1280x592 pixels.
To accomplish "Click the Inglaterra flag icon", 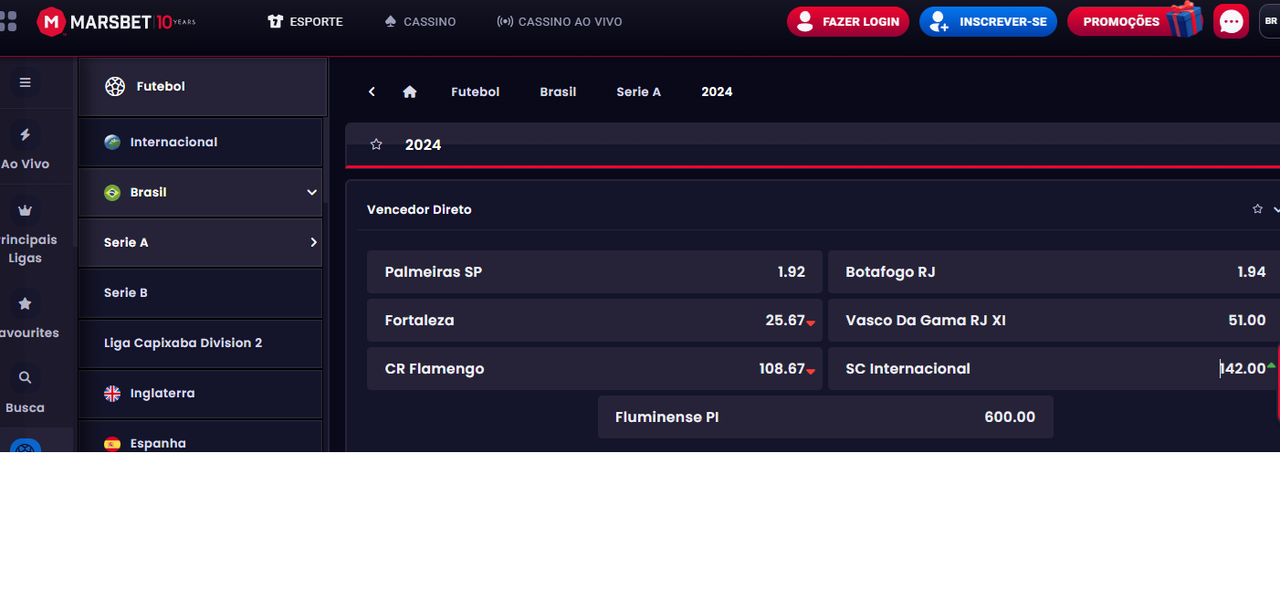I will click(x=112, y=393).
